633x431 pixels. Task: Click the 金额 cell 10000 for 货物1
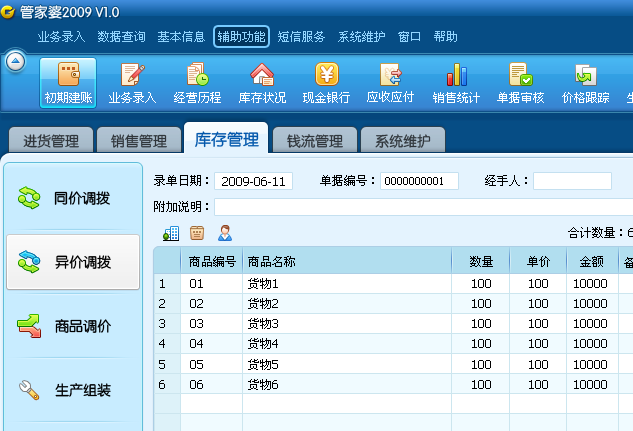pos(592,284)
